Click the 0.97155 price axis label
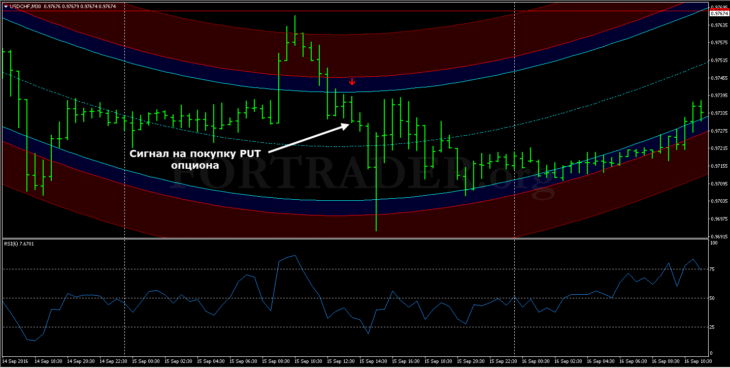Screen dimensions: 730x368 720,166
